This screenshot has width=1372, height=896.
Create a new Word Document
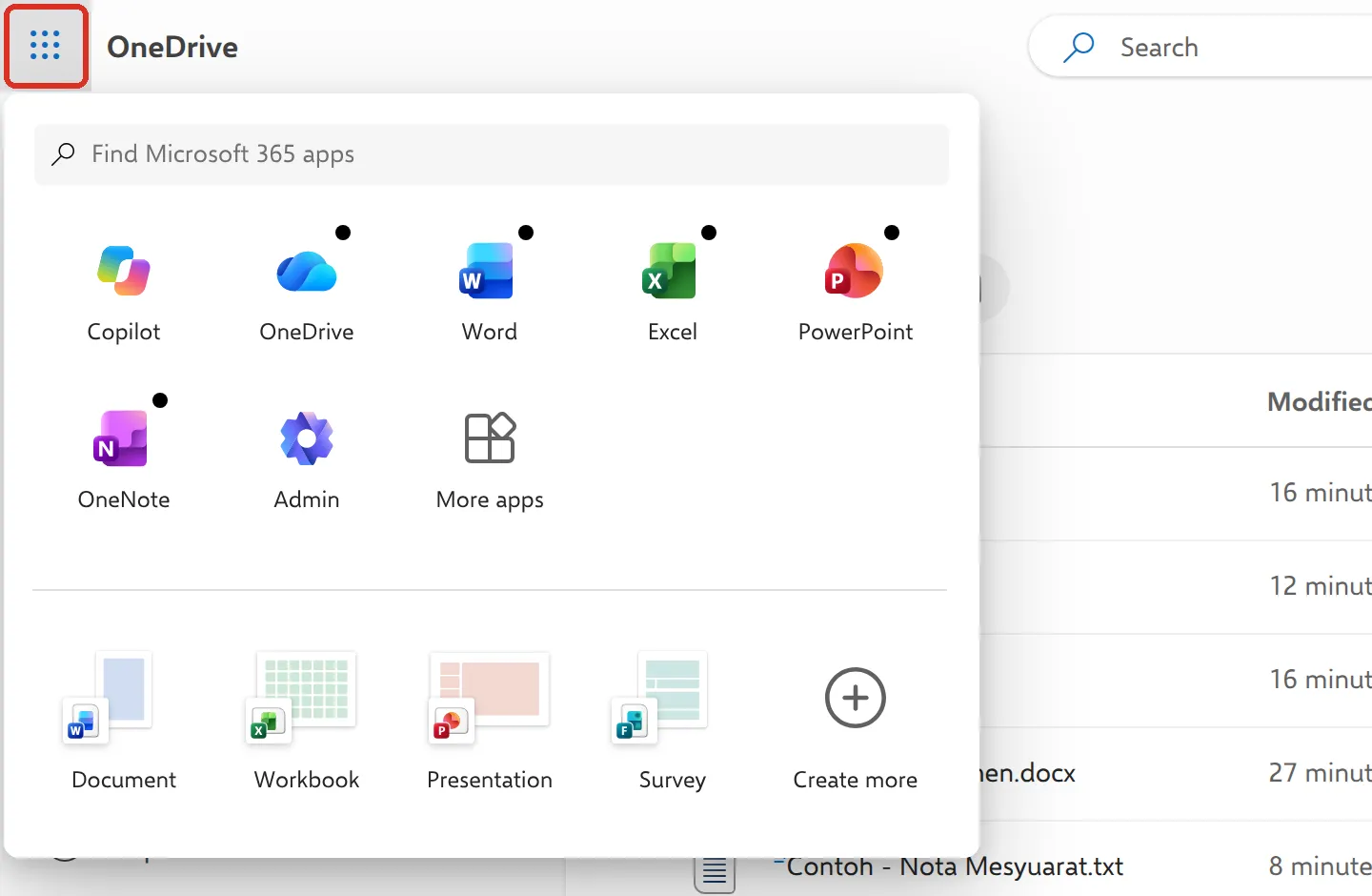[x=124, y=720]
